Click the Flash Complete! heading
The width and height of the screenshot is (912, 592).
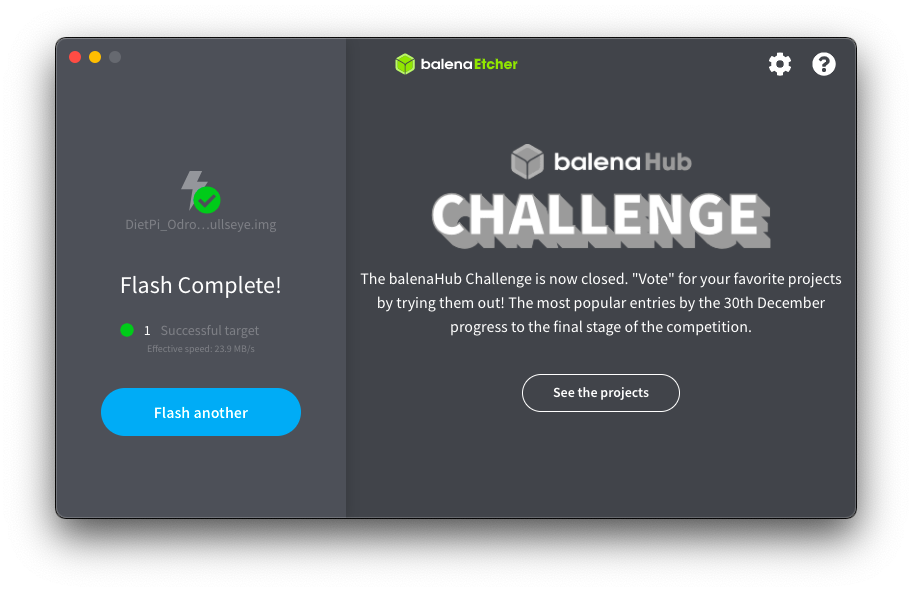coord(201,286)
